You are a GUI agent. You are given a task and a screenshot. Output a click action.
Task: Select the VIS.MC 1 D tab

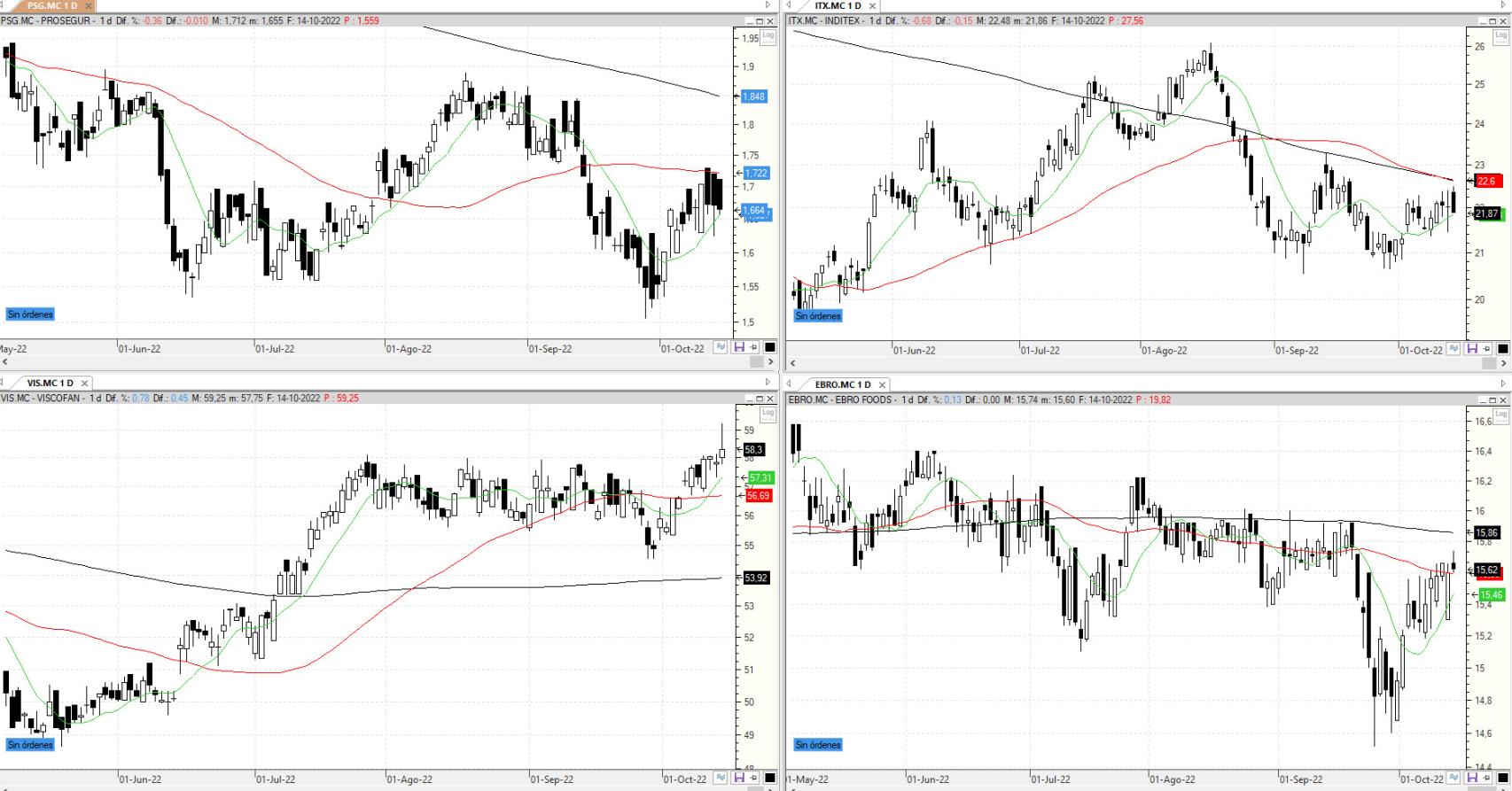[x=50, y=384]
